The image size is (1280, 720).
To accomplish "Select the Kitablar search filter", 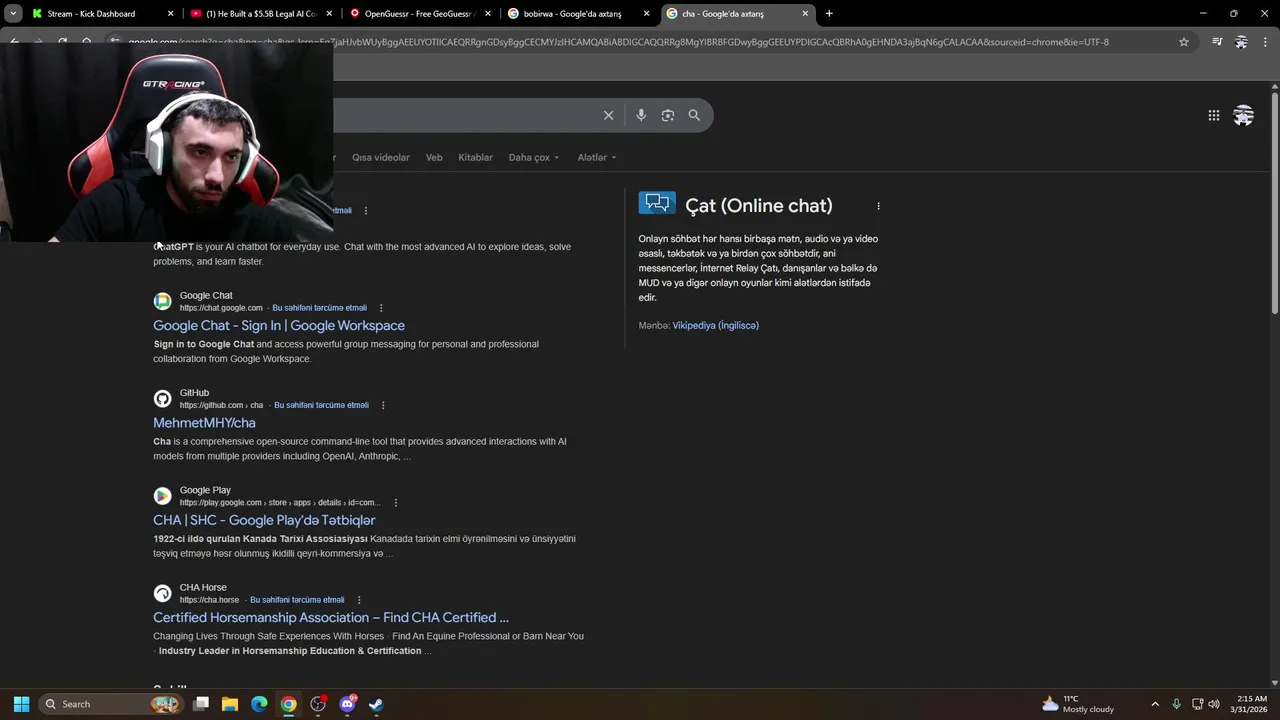I will coord(475,157).
